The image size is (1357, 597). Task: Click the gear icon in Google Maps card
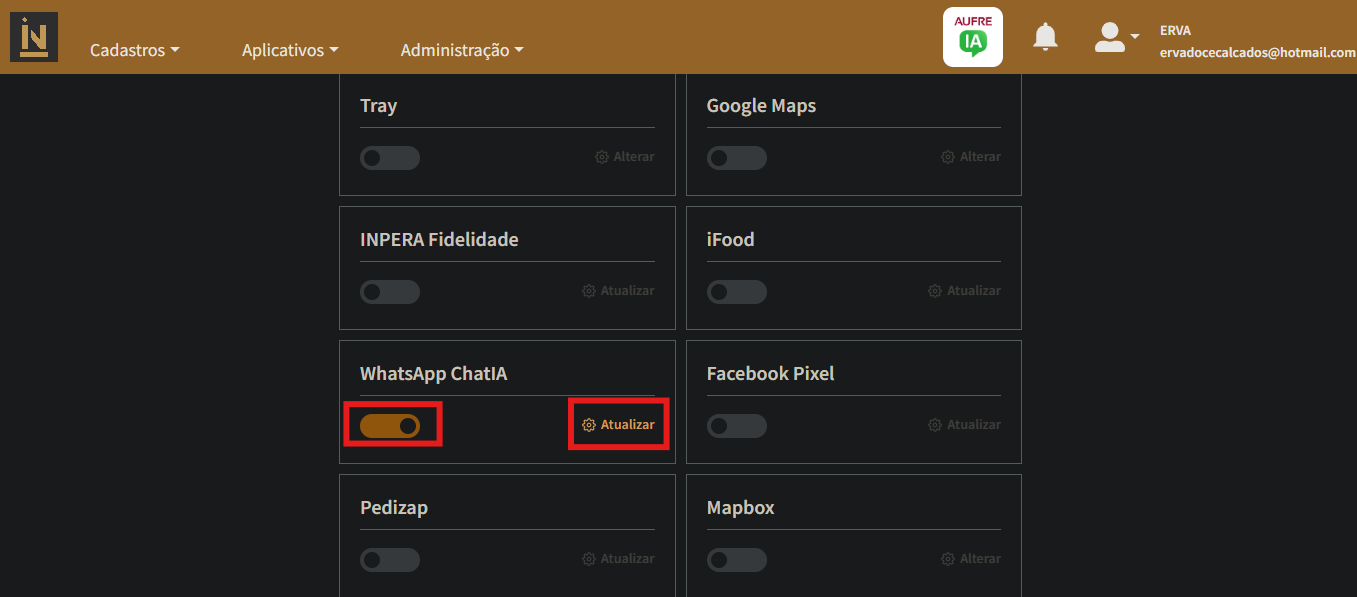coord(948,157)
